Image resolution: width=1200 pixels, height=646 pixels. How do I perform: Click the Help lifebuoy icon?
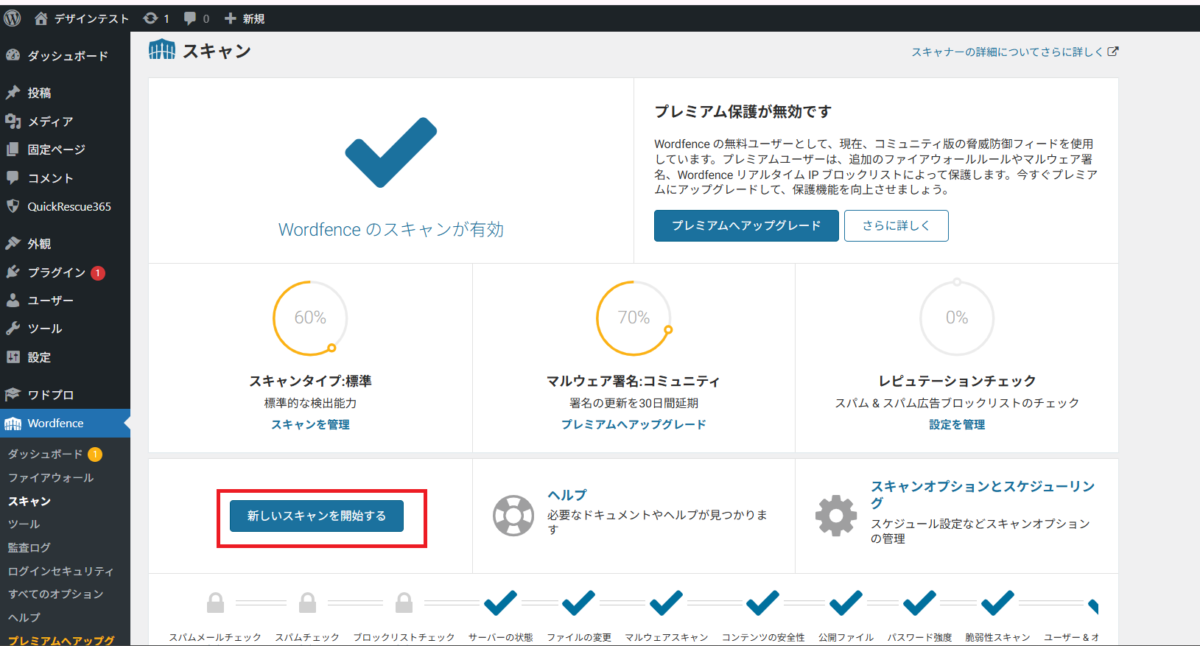[513, 516]
